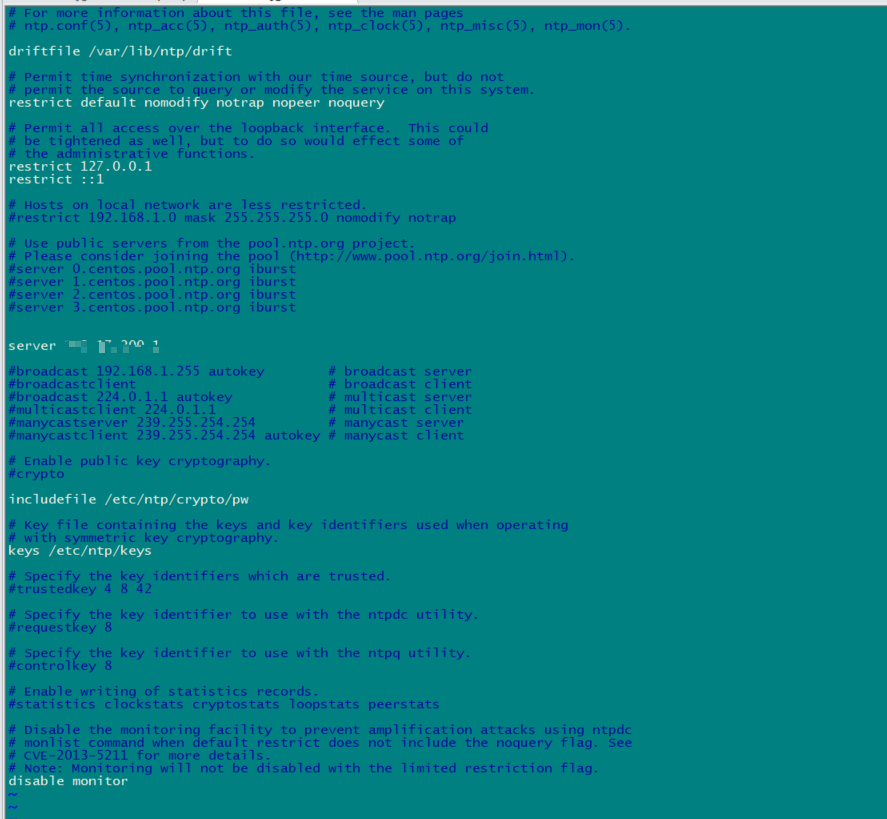The height and width of the screenshot is (819, 887).
Task: Click the driftfile /var/lib/ntp/drift line
Action: tap(120, 51)
